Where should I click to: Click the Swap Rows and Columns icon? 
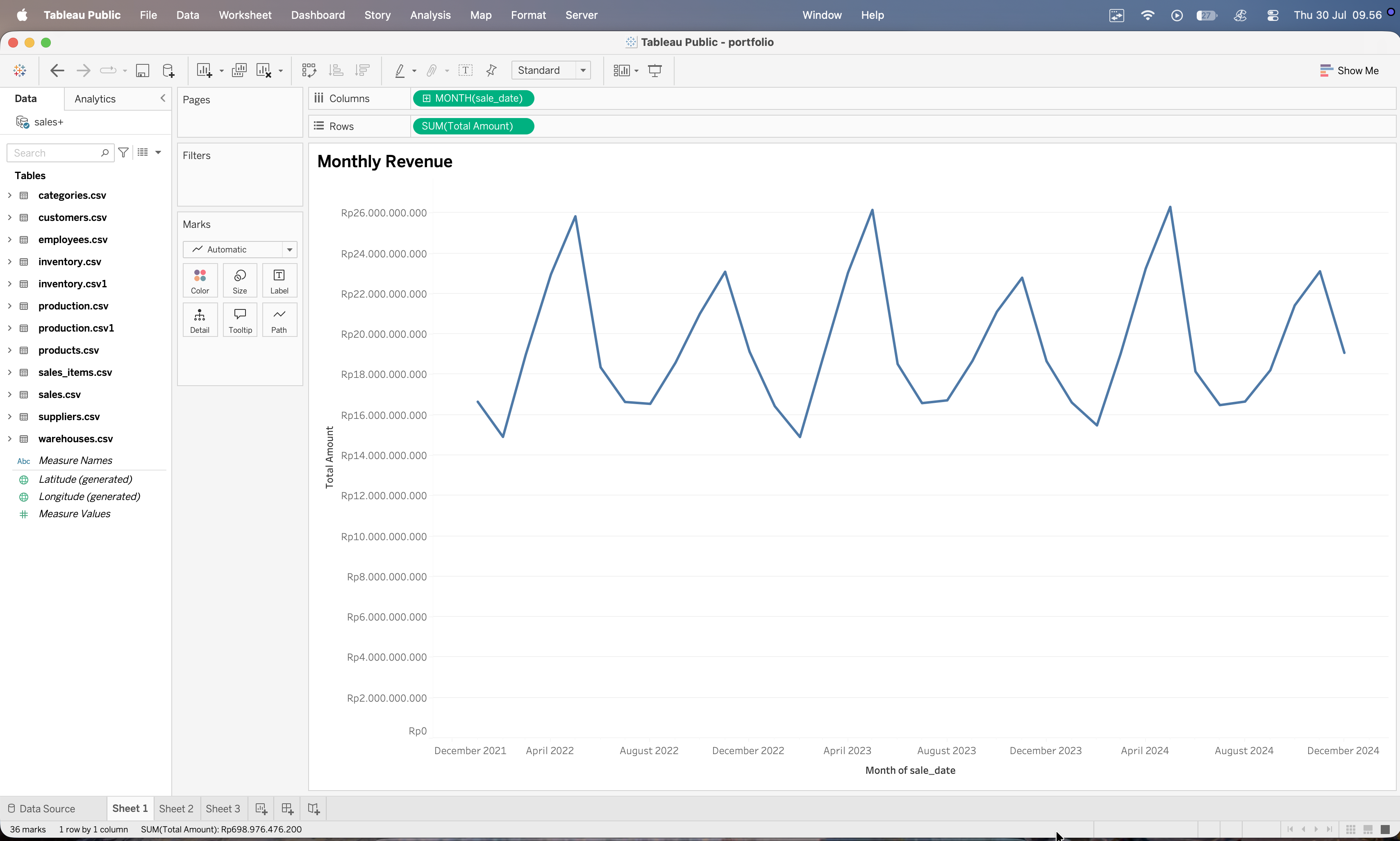pos(309,70)
